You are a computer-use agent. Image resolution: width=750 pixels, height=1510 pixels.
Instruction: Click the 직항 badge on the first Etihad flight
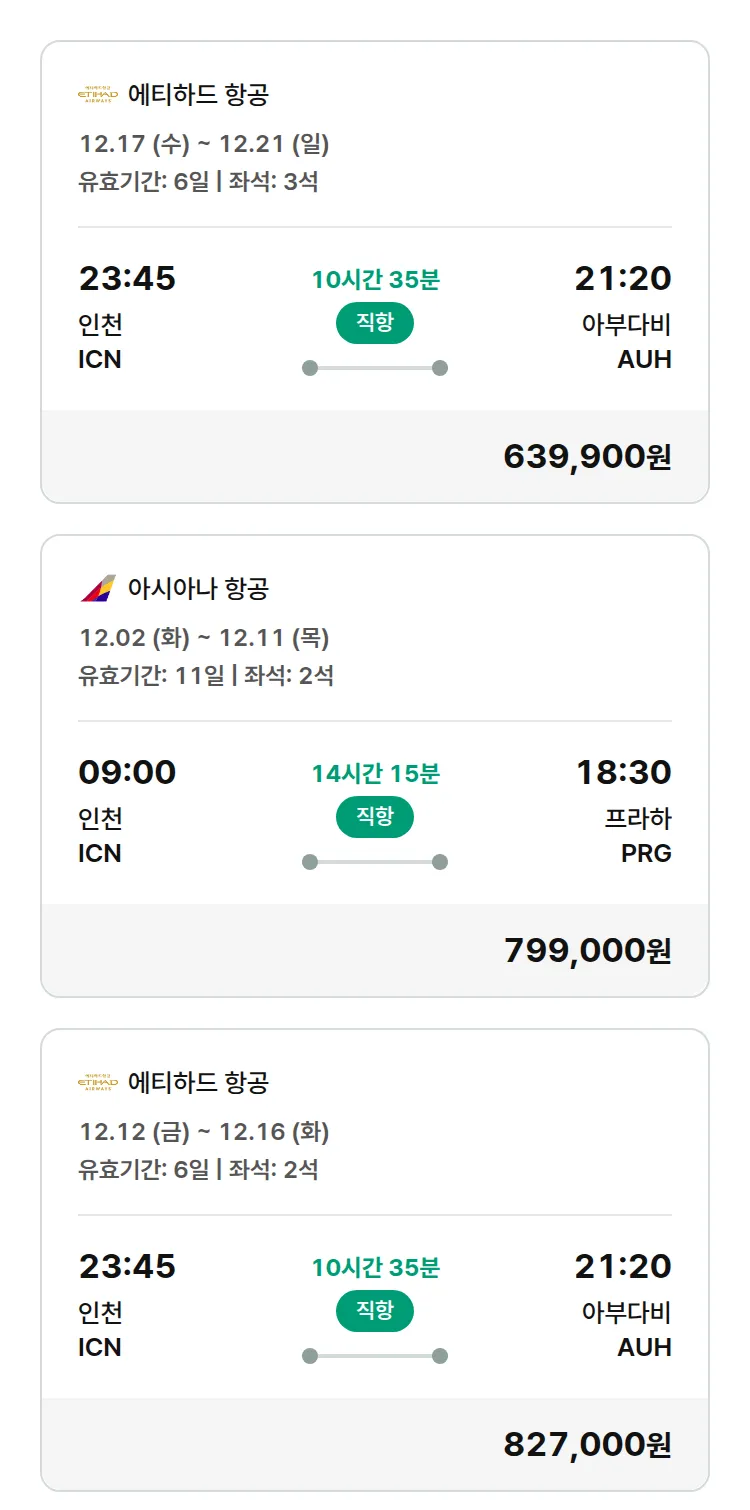[375, 323]
